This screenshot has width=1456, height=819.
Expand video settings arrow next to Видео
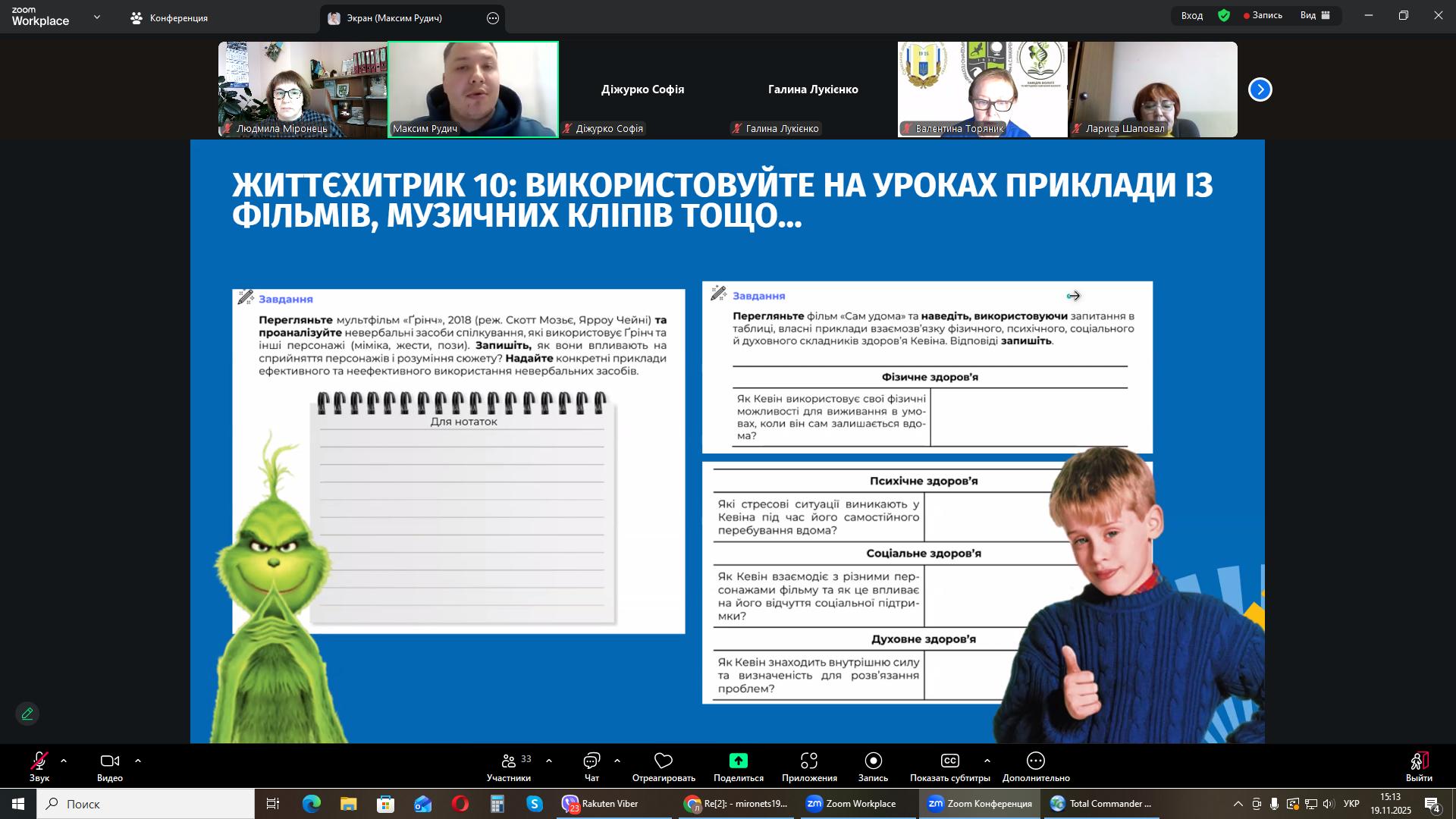point(138,761)
